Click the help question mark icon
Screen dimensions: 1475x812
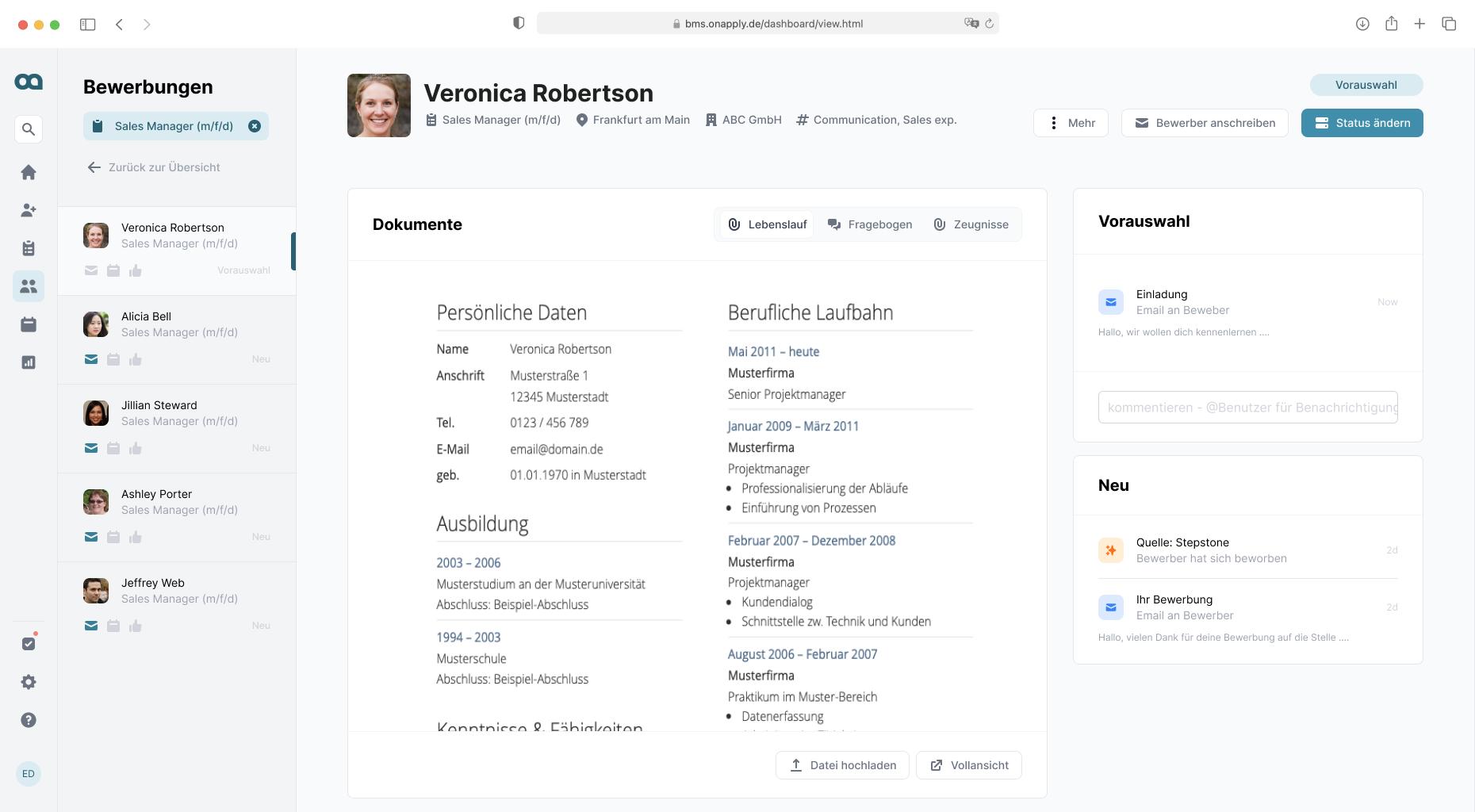pyautogui.click(x=29, y=720)
